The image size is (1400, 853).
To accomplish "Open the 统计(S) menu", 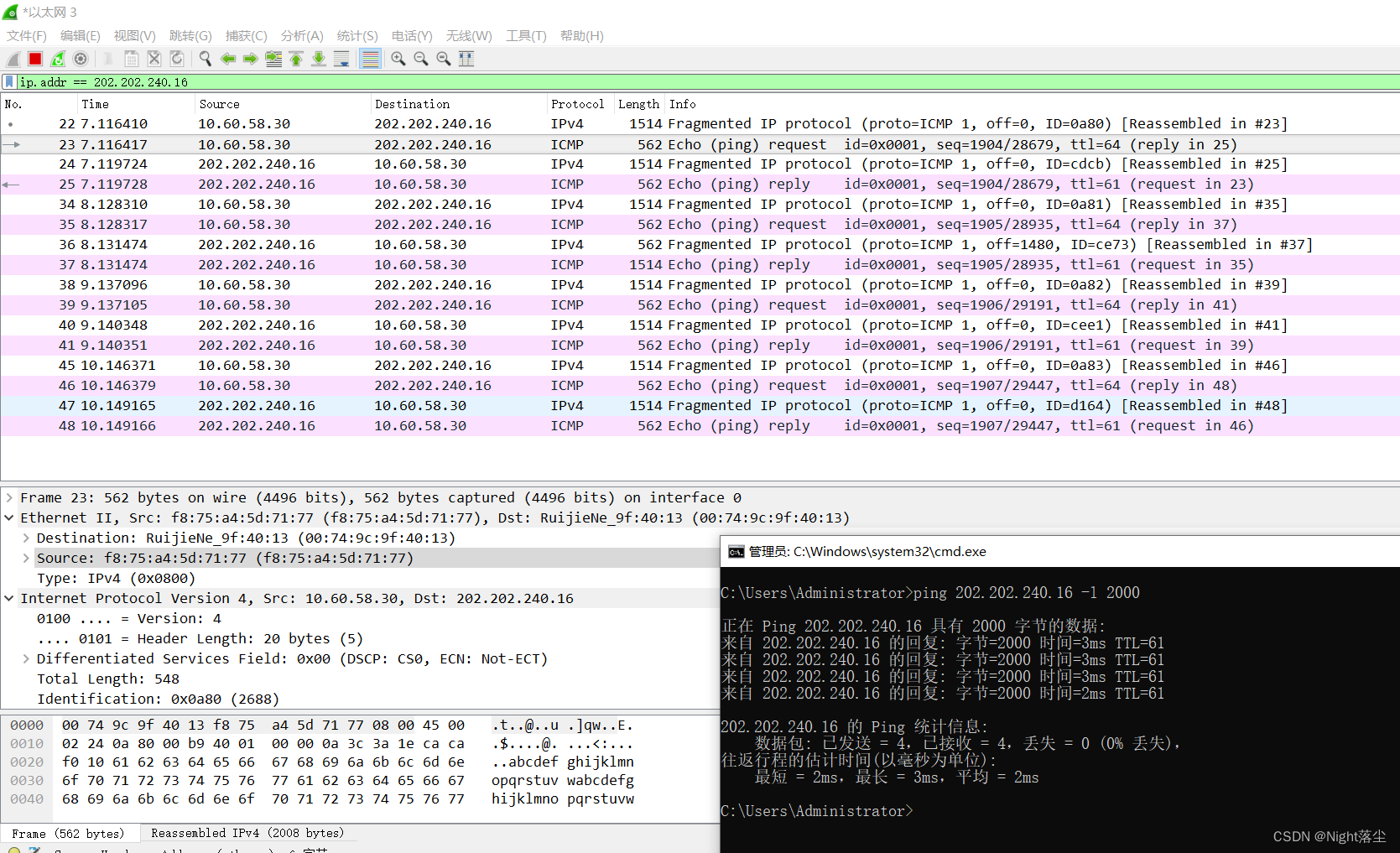I will pyautogui.click(x=357, y=36).
